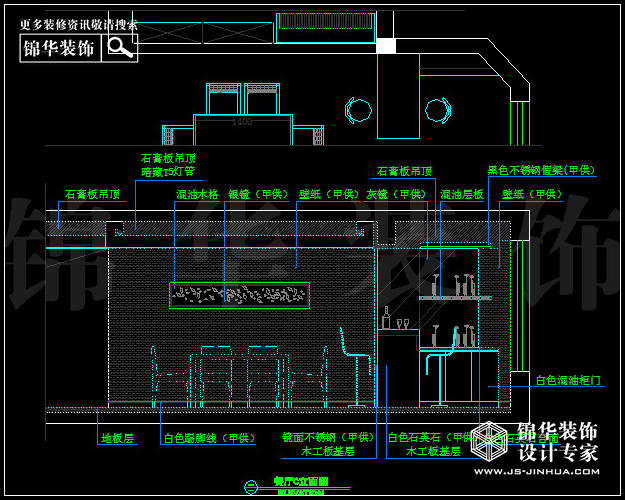Click the white square block in plan view
This screenshot has width=625, height=500.
pyautogui.click(x=385, y=45)
